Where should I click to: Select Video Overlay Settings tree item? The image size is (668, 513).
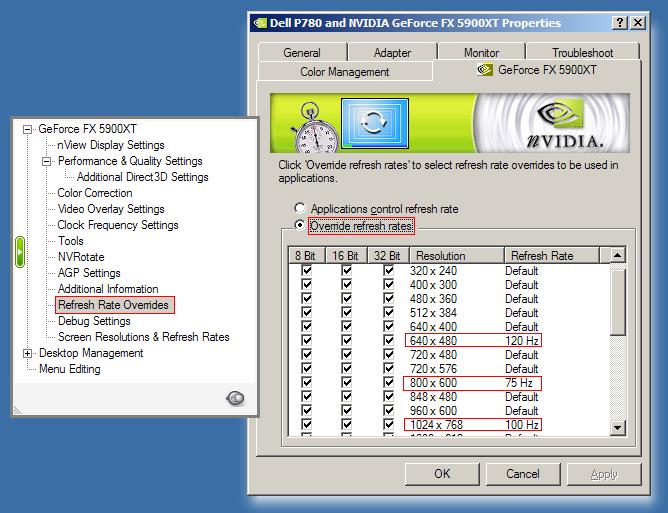pyautogui.click(x=111, y=209)
